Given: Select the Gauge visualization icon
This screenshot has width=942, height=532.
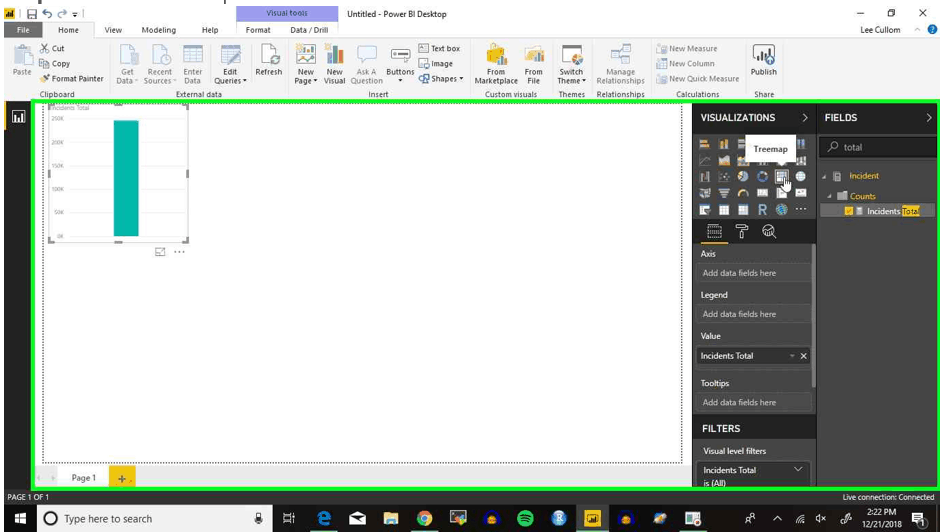Looking at the screenshot, I should (743, 193).
